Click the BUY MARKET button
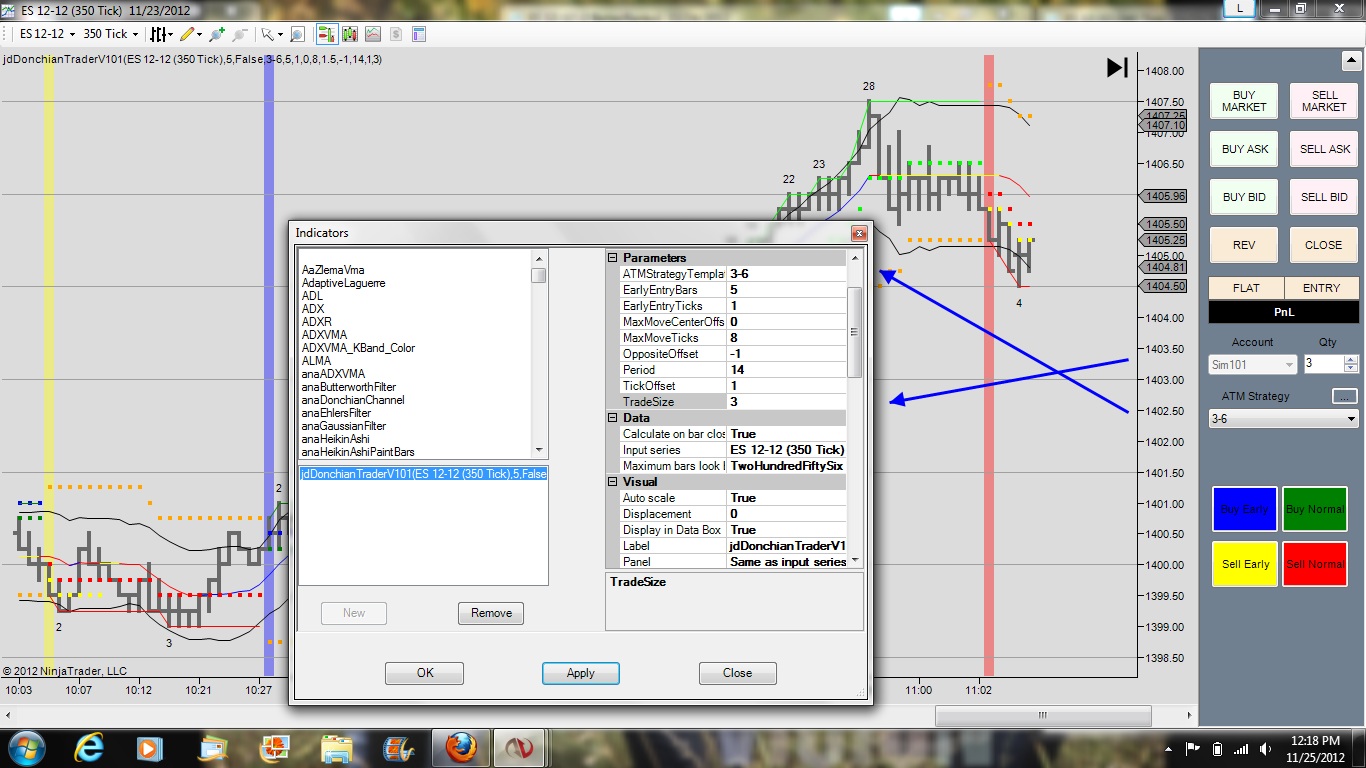The width and height of the screenshot is (1366, 768). point(1244,101)
